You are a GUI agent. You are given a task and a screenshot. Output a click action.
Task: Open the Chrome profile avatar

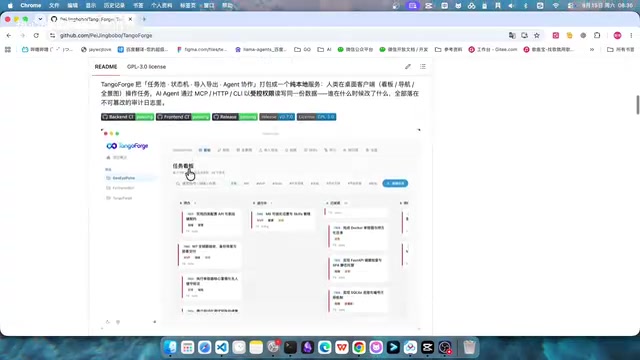(x=617, y=36)
